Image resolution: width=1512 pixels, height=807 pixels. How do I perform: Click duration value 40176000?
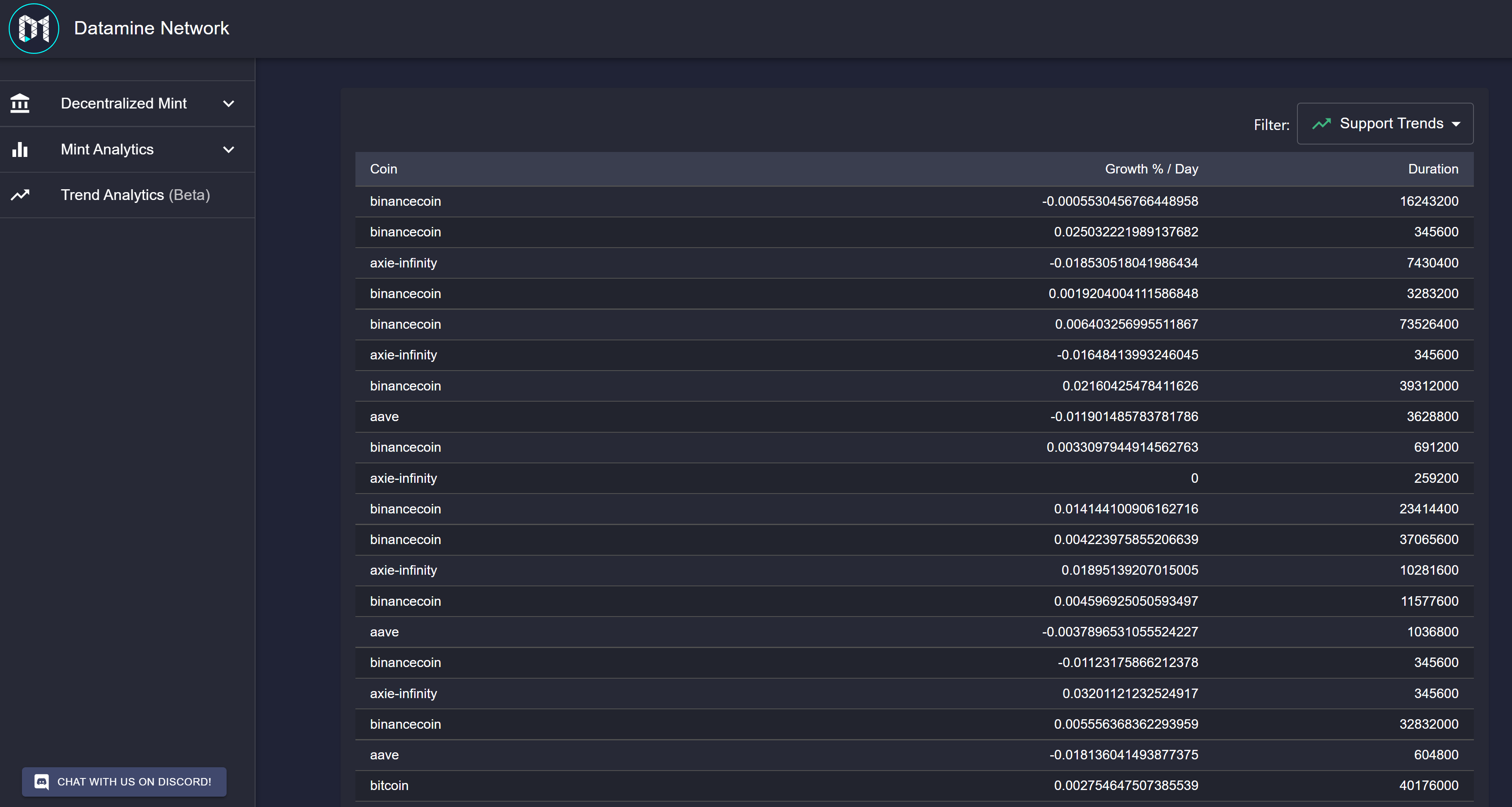(x=1429, y=785)
